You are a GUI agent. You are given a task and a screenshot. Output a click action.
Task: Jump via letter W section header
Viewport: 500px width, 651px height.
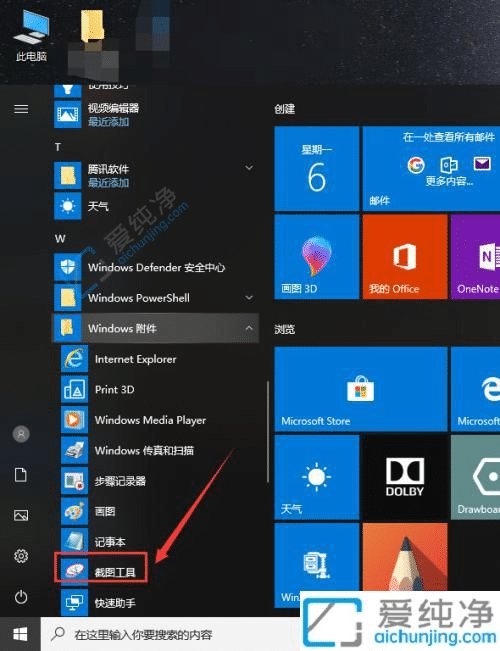pyautogui.click(x=60, y=239)
